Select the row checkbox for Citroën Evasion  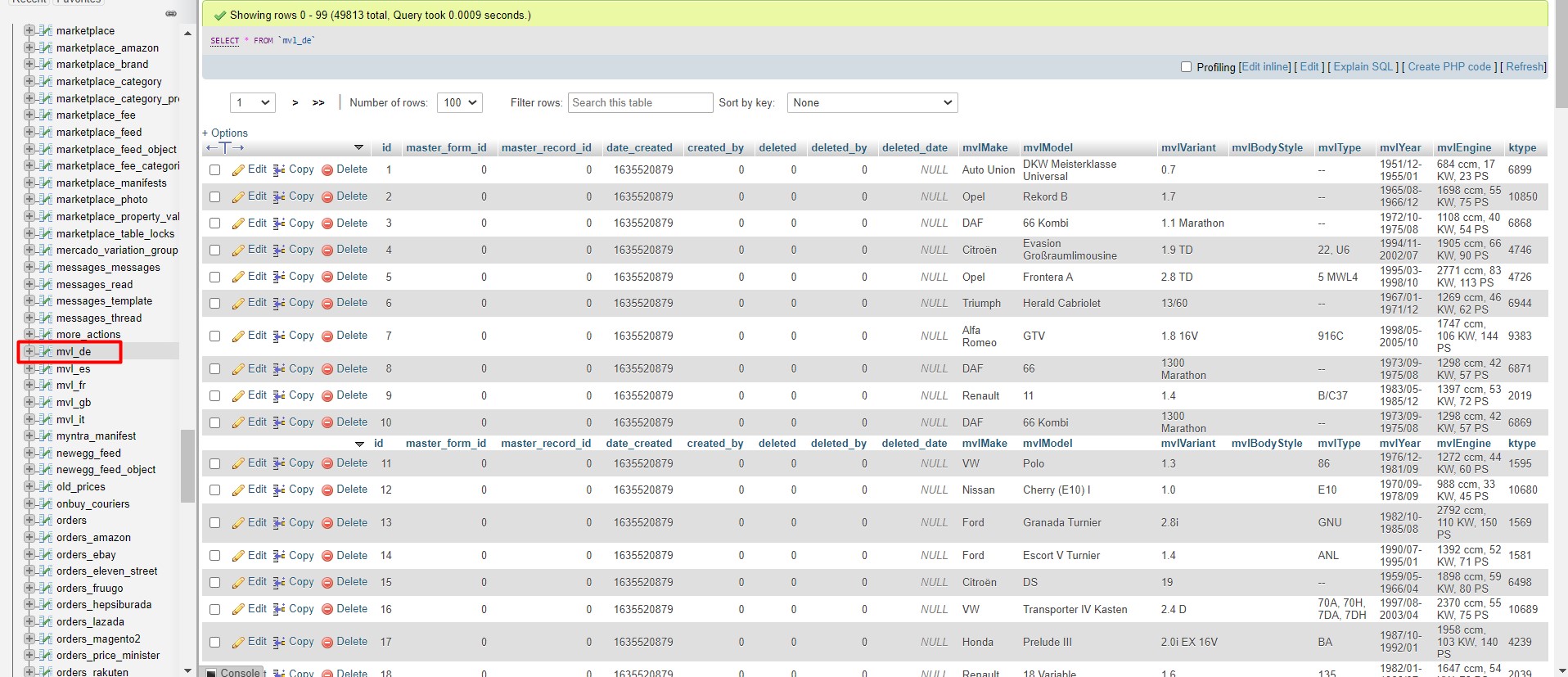point(215,250)
